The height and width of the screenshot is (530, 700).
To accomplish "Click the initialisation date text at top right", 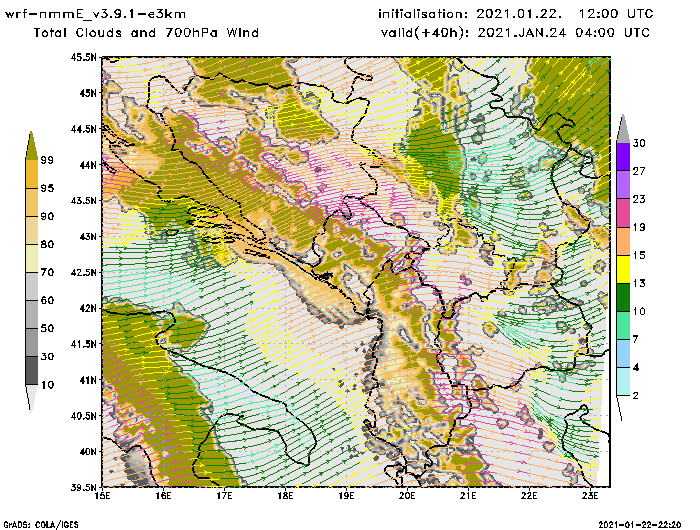I will point(516,14).
